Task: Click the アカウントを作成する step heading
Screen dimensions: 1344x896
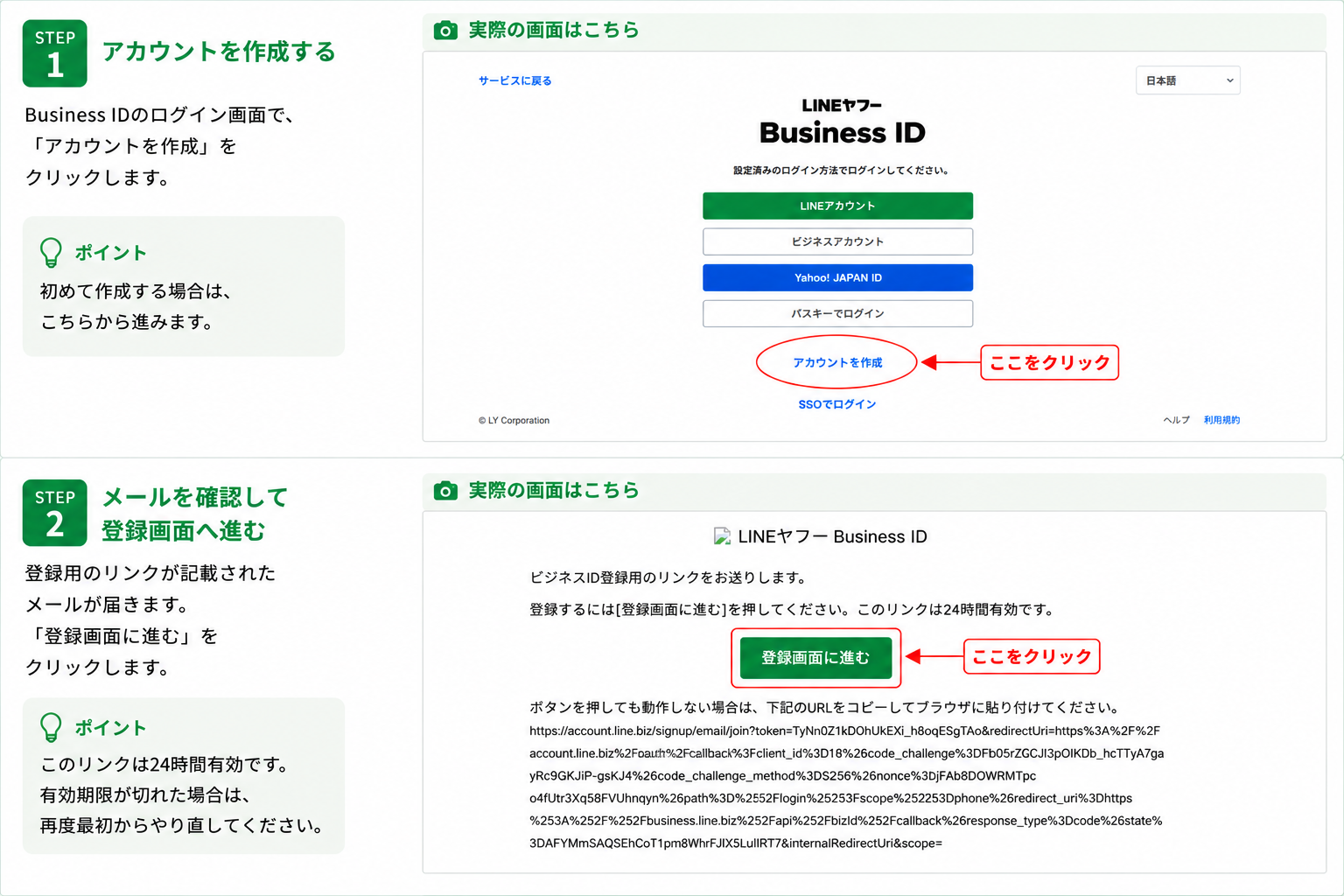Action: (219, 52)
